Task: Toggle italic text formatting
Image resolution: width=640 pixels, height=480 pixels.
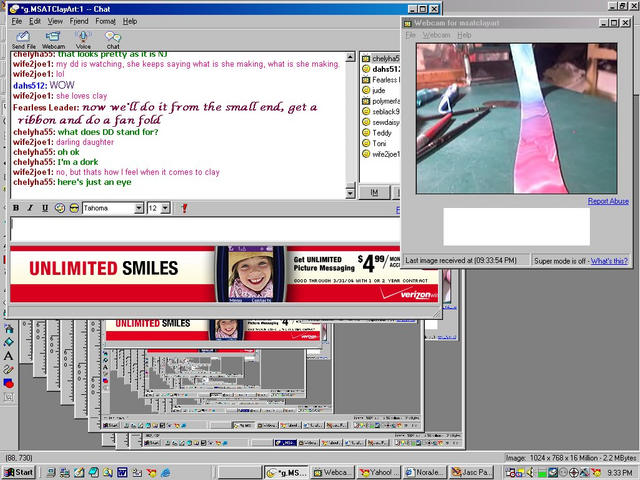Action: point(30,208)
